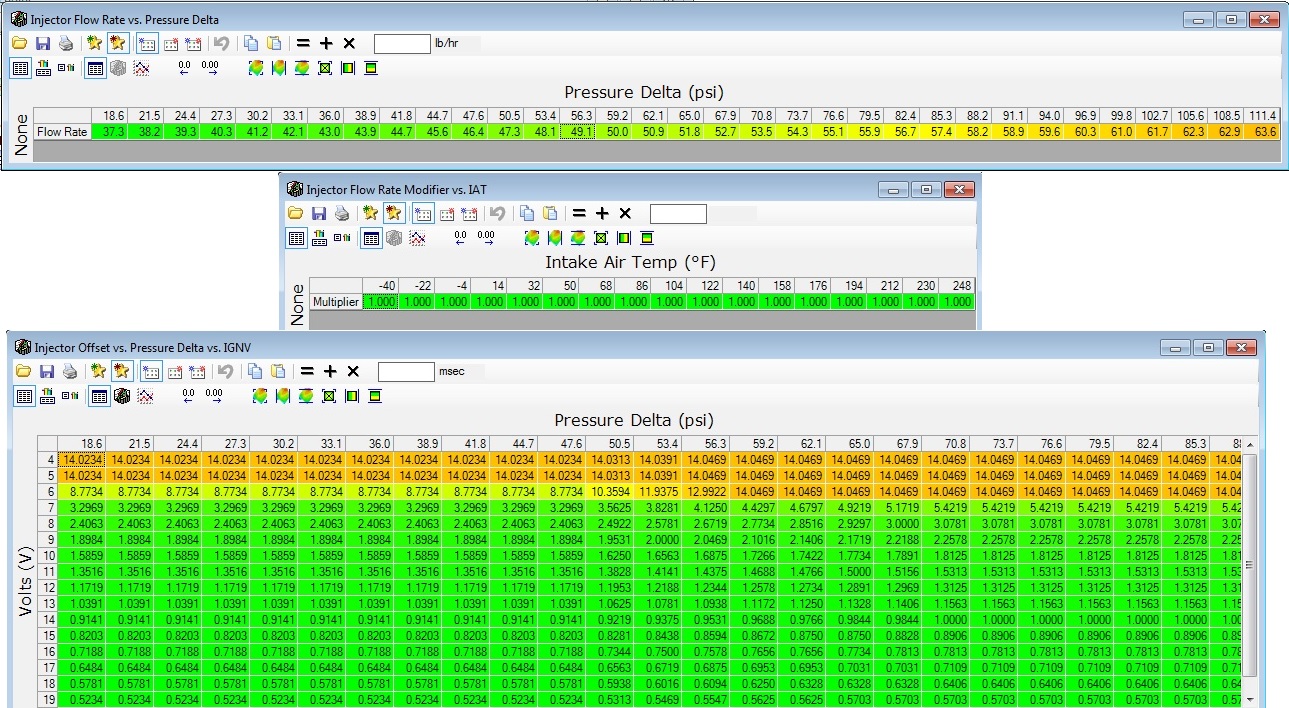
Task: Toggle line graph view in Flow Rate vs. Pressure Delta window
Action: click(141, 68)
